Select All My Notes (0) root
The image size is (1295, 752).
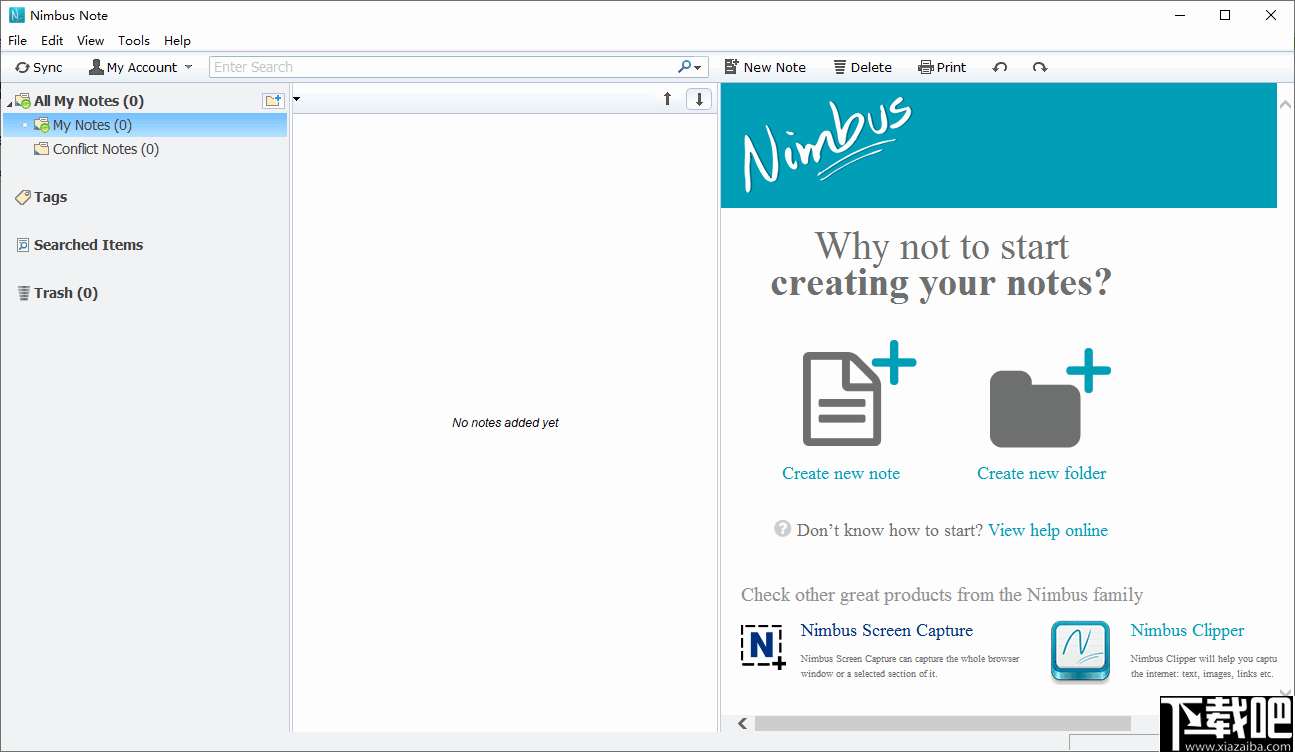point(89,101)
